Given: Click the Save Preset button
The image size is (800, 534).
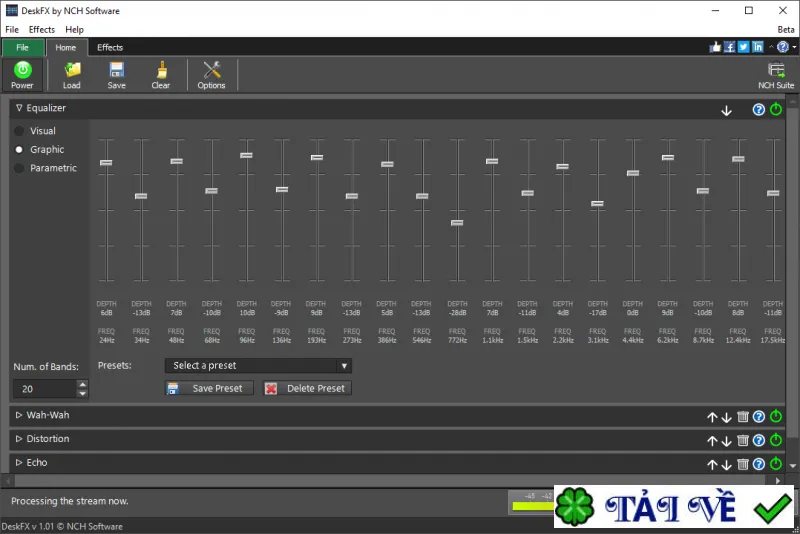Looking at the screenshot, I should tap(209, 389).
